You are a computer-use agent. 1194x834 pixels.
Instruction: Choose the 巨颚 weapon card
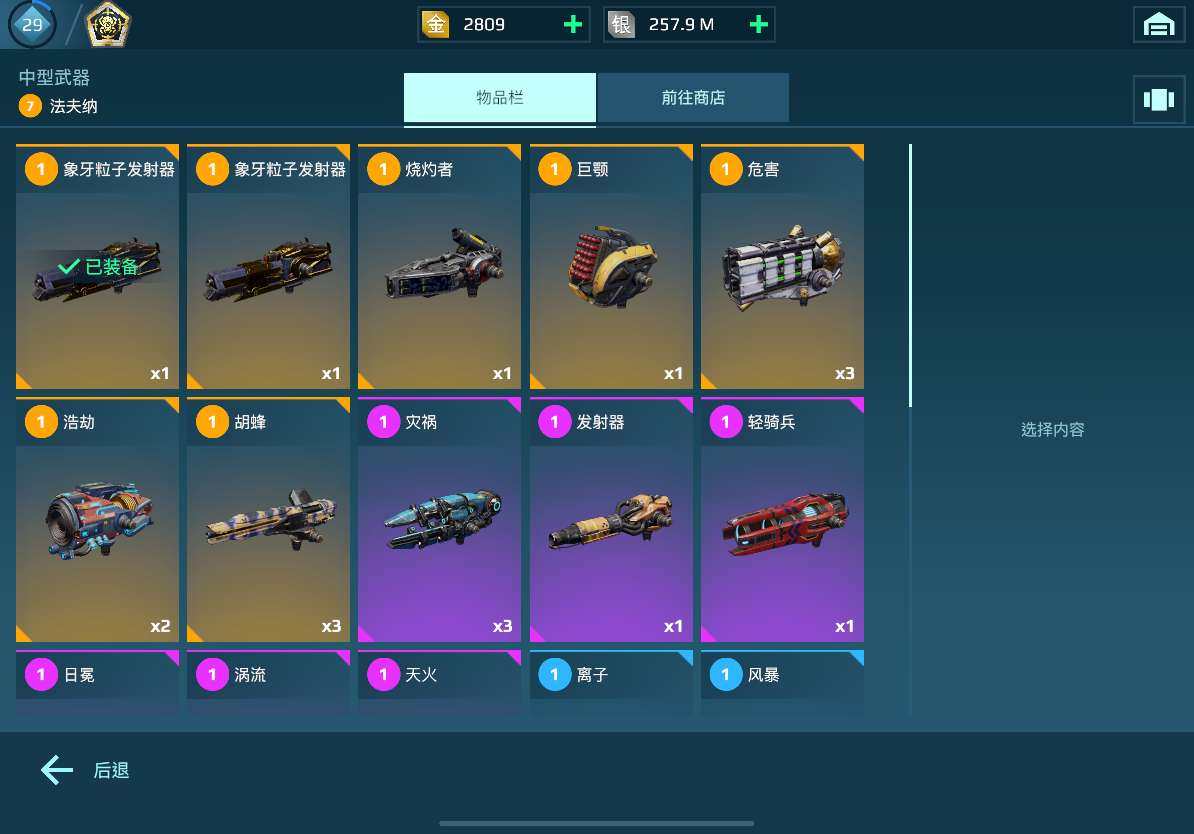[x=611, y=267]
